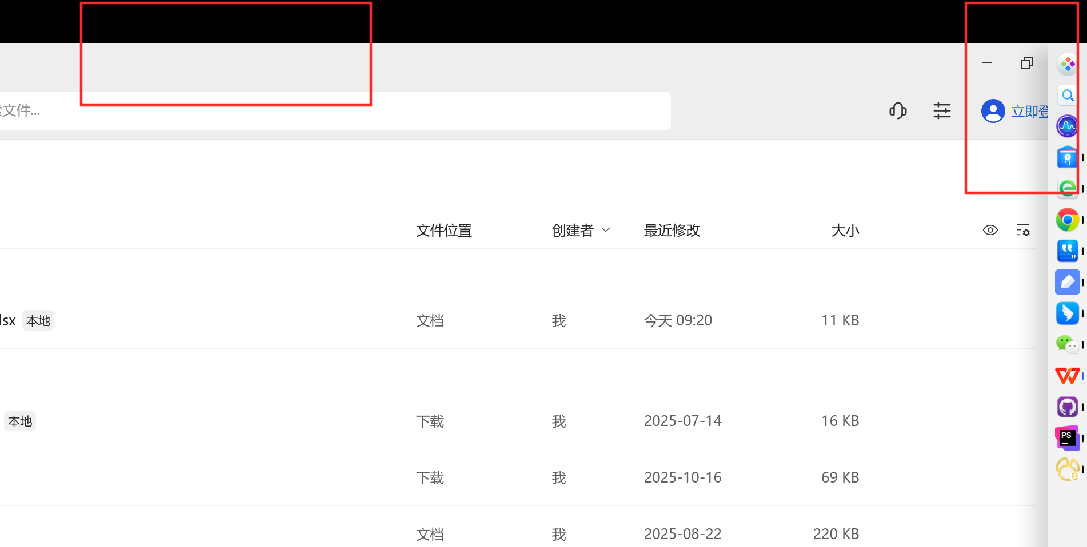Open WeChat from the sidebar dock

tap(1068, 343)
